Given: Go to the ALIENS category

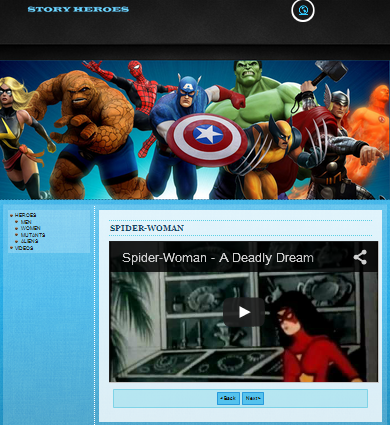Looking at the screenshot, I should (x=29, y=241).
